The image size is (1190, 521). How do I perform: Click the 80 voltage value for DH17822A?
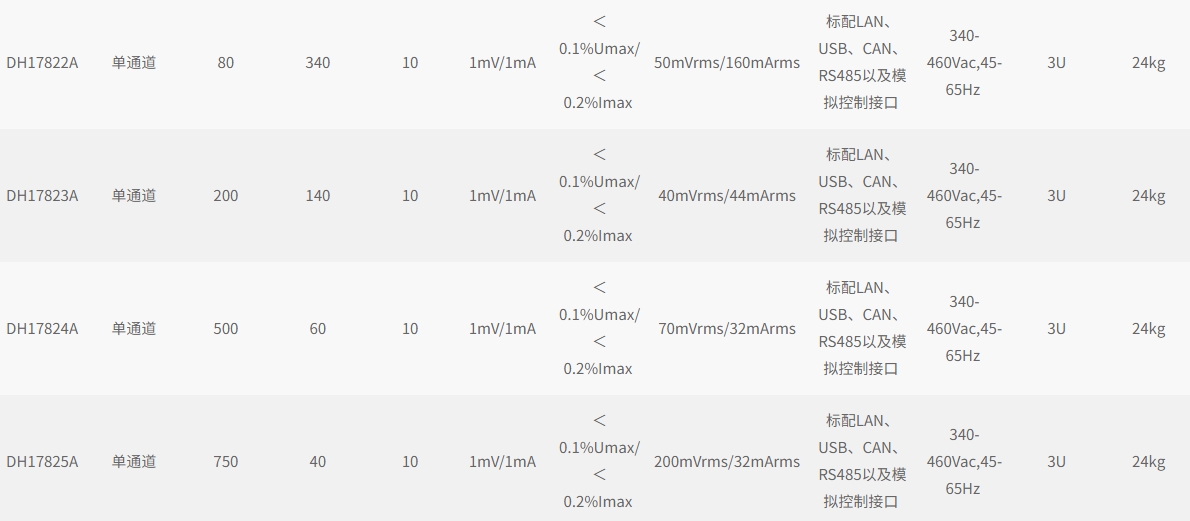(x=225, y=62)
